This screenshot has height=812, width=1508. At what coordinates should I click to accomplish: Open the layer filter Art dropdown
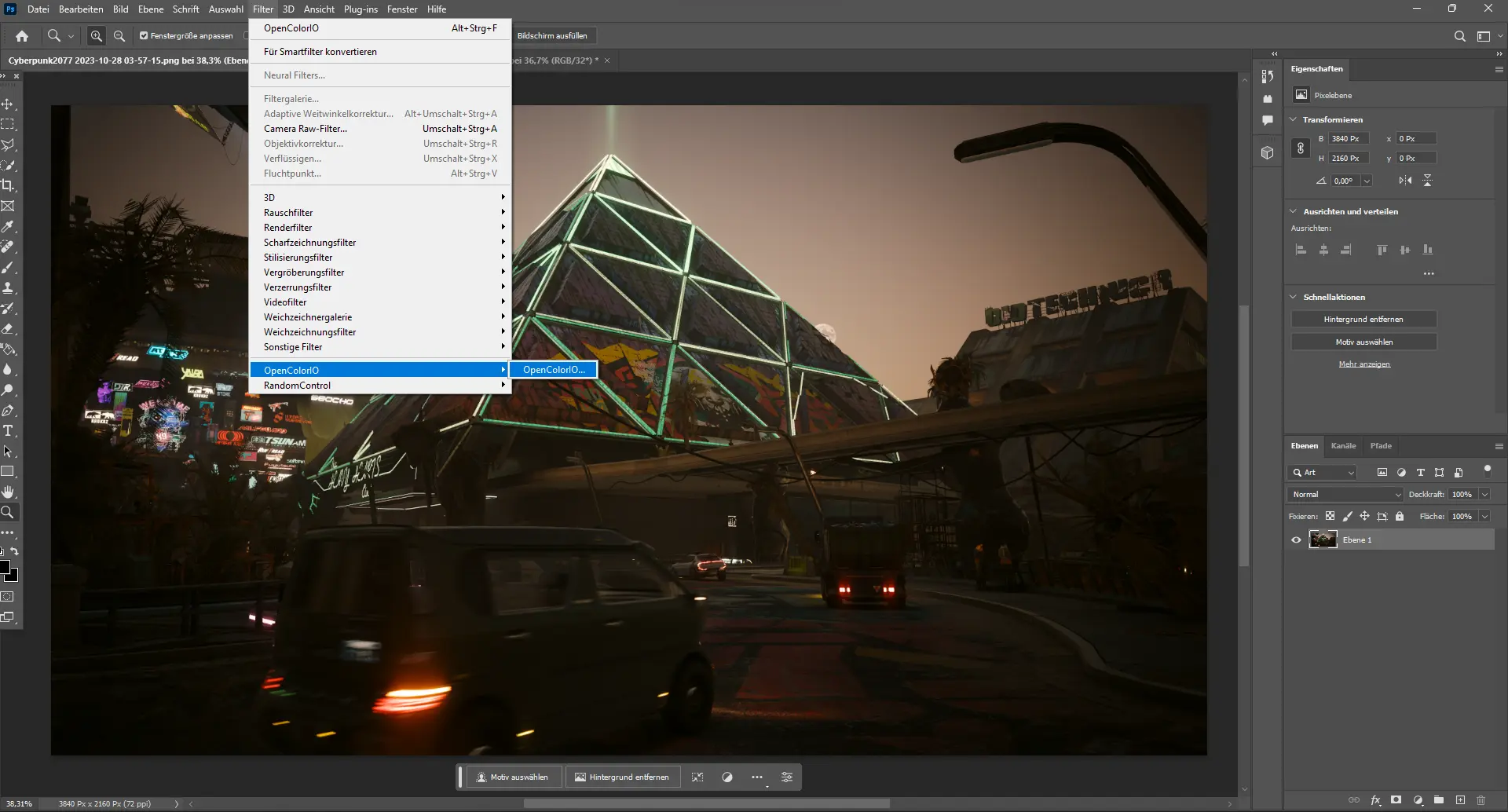[x=1323, y=472]
